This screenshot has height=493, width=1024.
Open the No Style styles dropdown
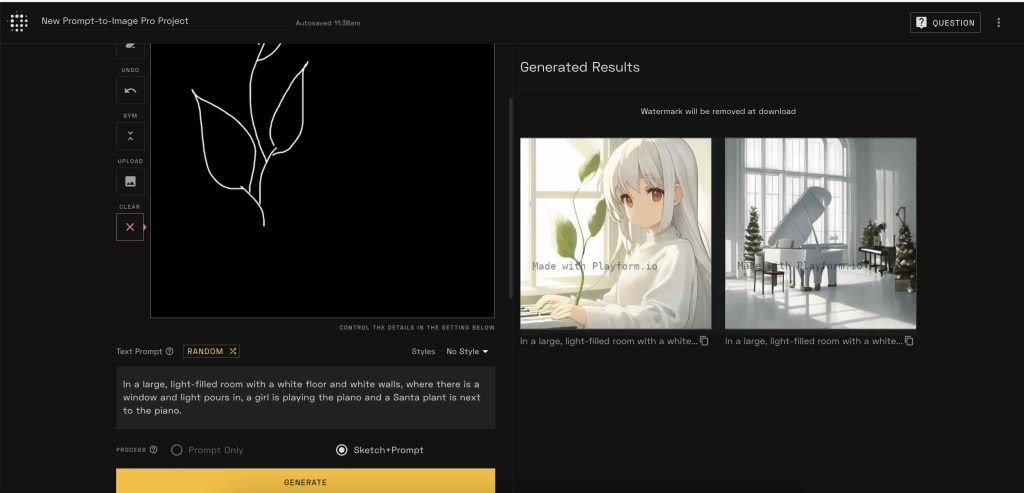pos(466,352)
